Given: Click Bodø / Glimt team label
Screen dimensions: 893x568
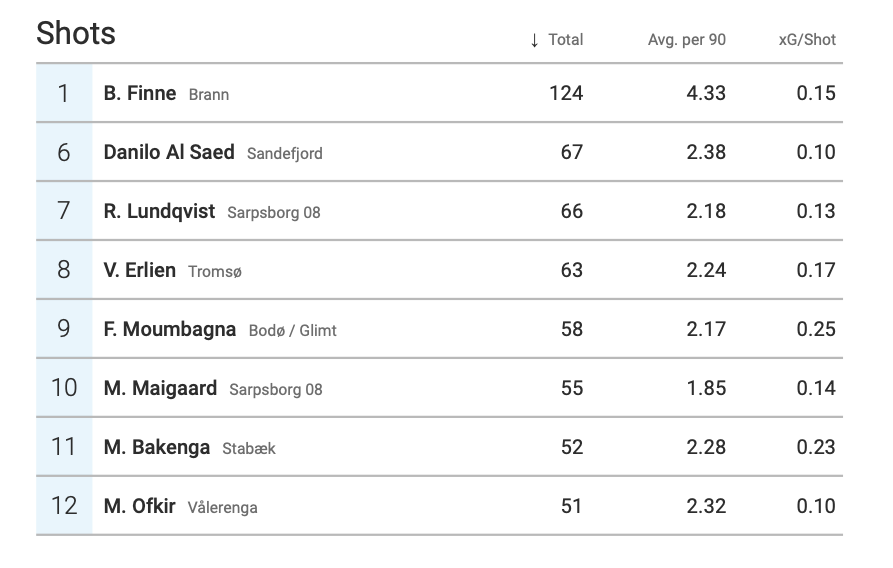Looking at the screenshot, I should pos(293,331).
